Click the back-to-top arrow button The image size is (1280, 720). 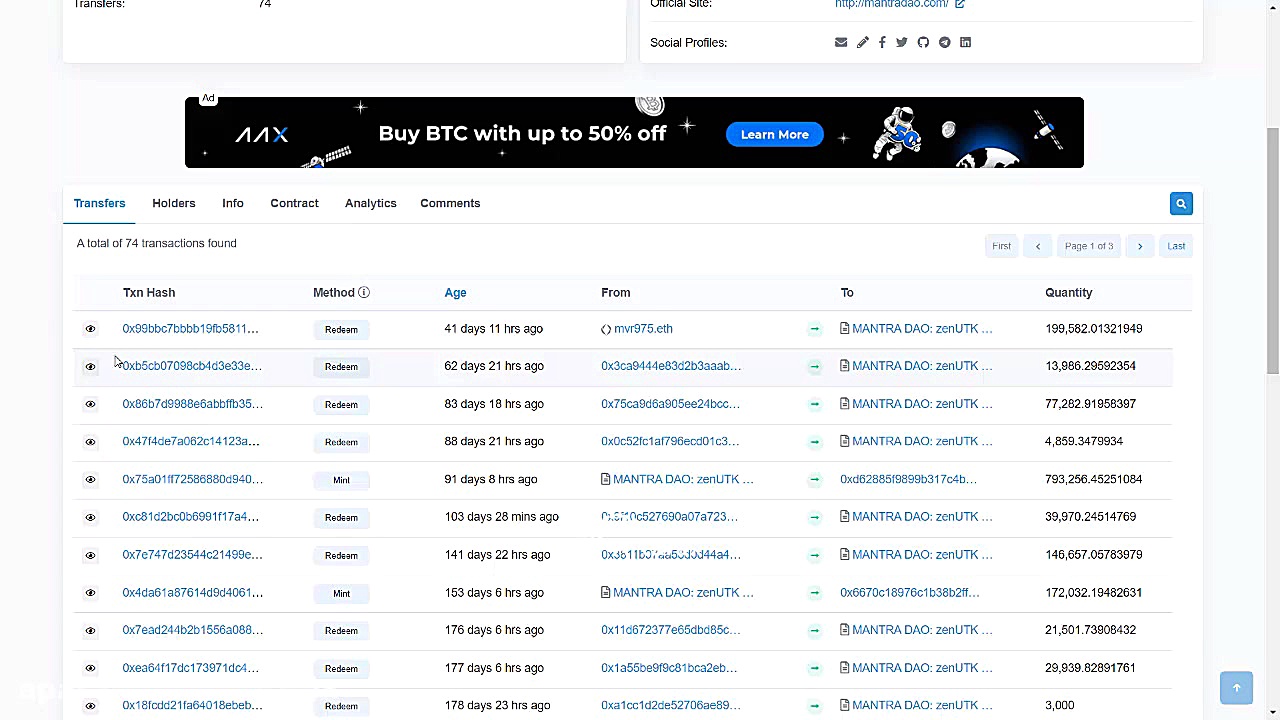point(1236,688)
